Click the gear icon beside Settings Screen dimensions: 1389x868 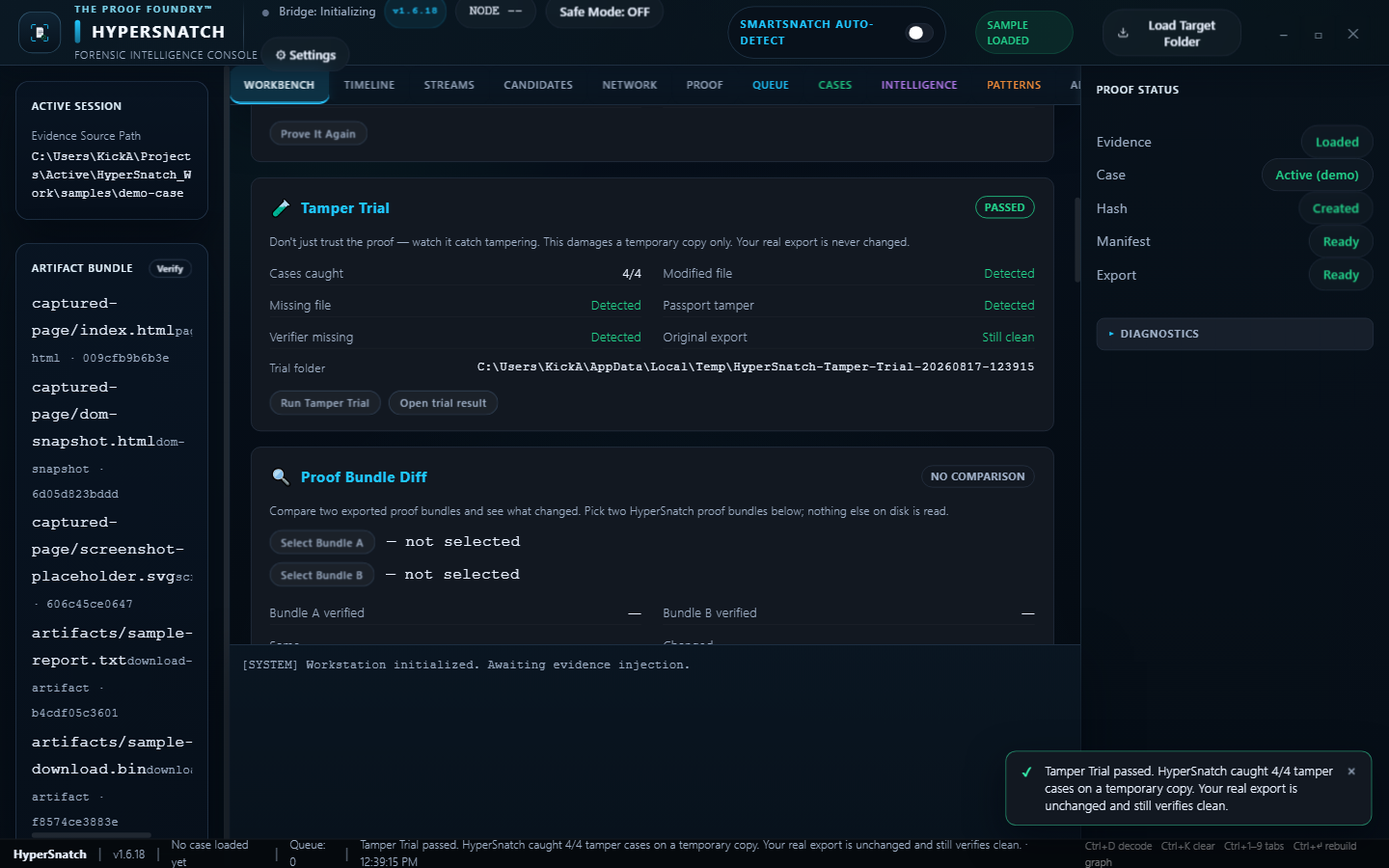(x=281, y=56)
